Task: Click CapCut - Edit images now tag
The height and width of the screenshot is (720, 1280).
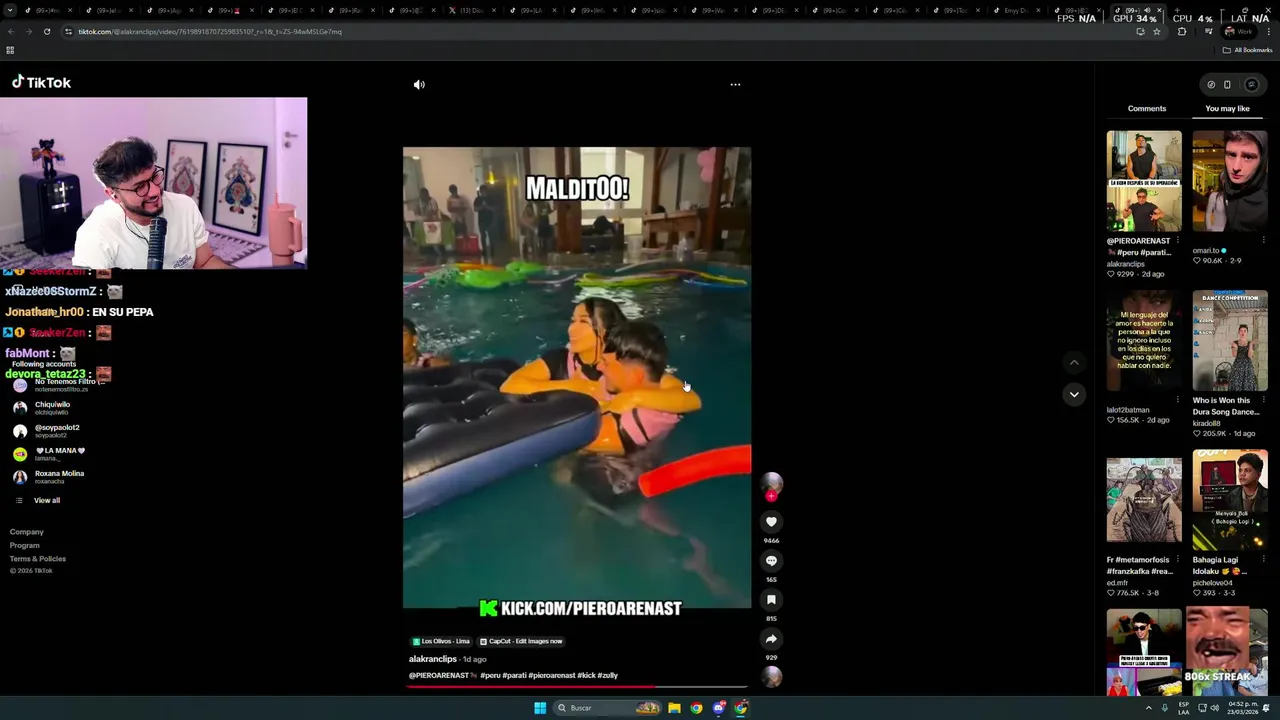Action: click(521, 641)
